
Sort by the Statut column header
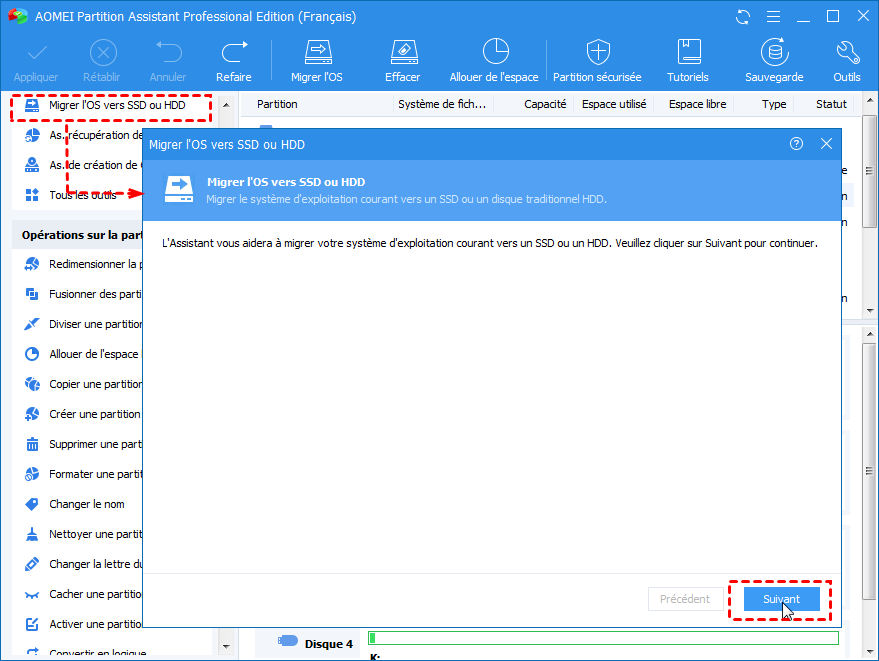831,104
